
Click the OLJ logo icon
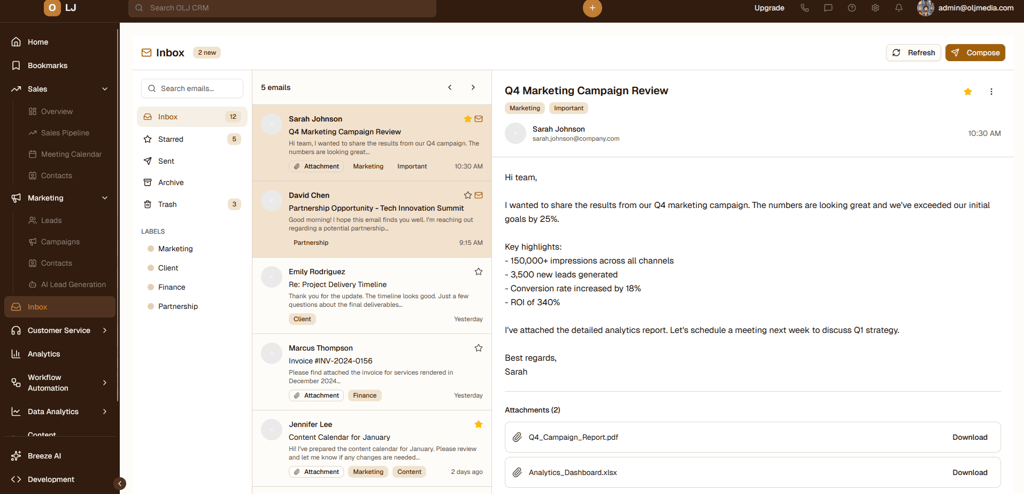click(52, 8)
